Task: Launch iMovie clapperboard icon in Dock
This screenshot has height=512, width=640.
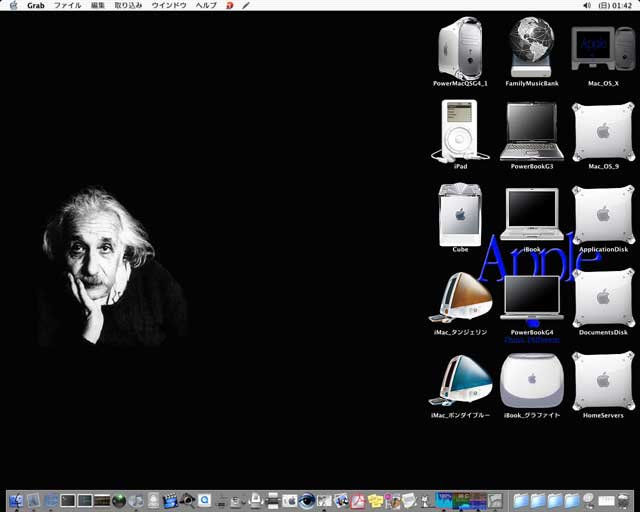Action: click(x=170, y=501)
